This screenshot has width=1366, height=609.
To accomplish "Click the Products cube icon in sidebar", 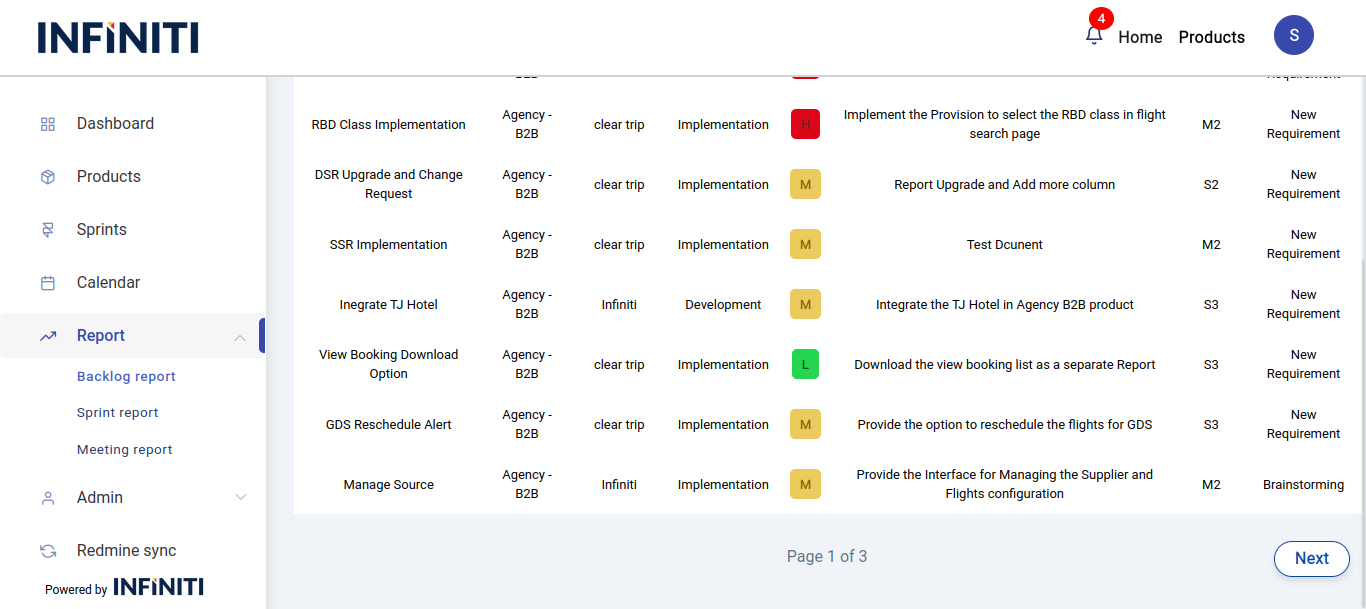I will (48, 177).
